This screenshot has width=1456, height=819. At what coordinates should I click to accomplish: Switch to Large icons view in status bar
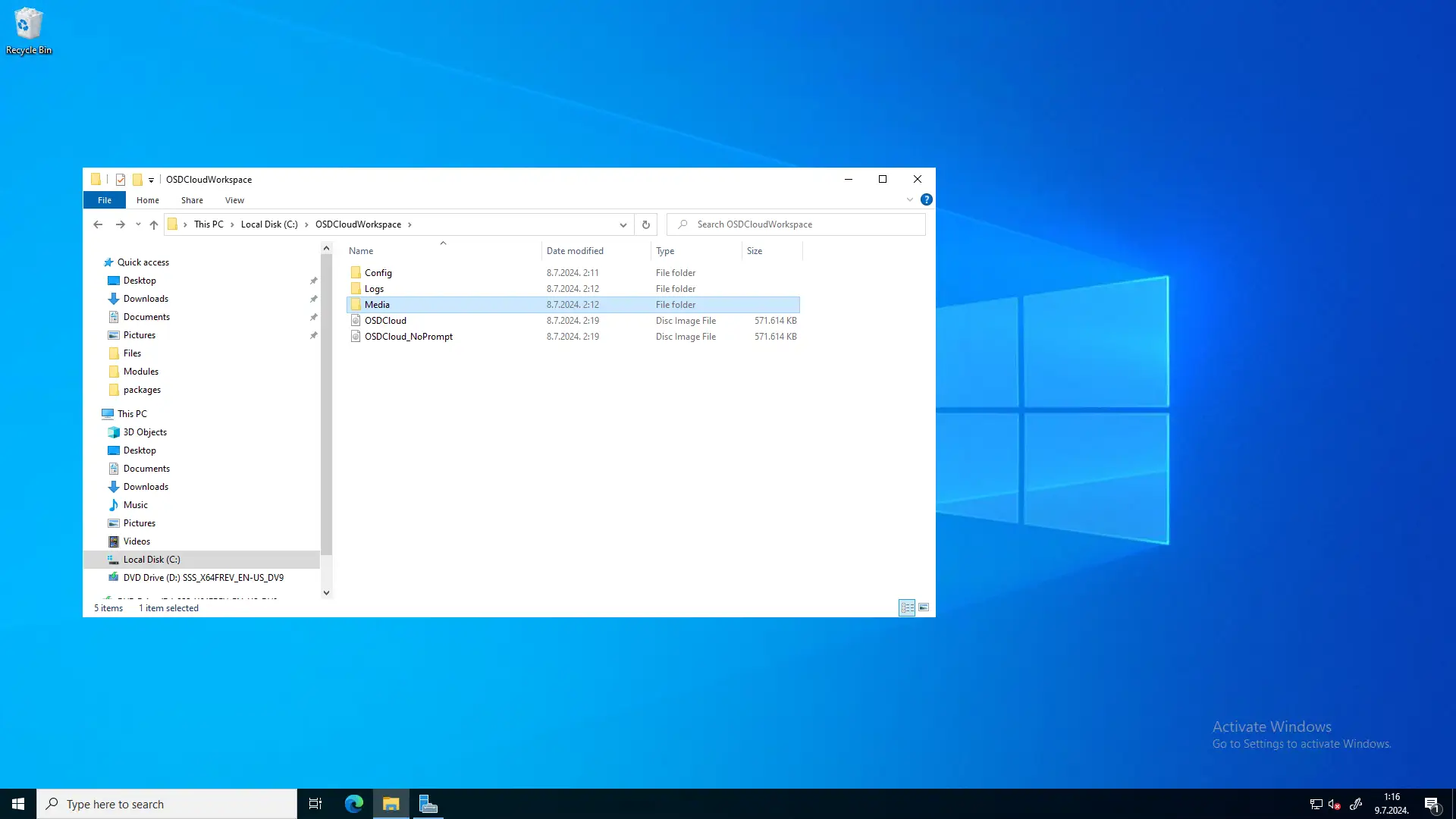[x=924, y=607]
